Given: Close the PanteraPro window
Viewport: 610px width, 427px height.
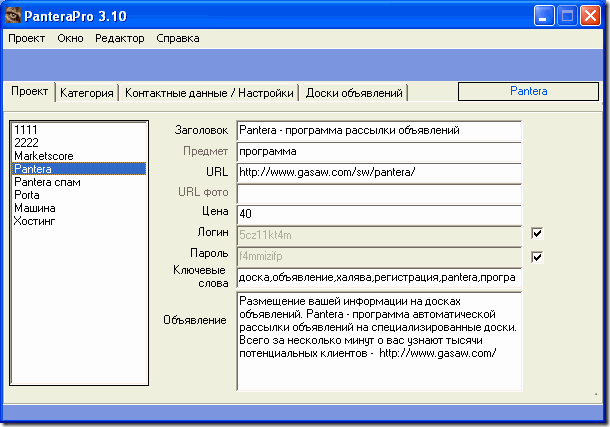Looking at the screenshot, I should pos(590,16).
